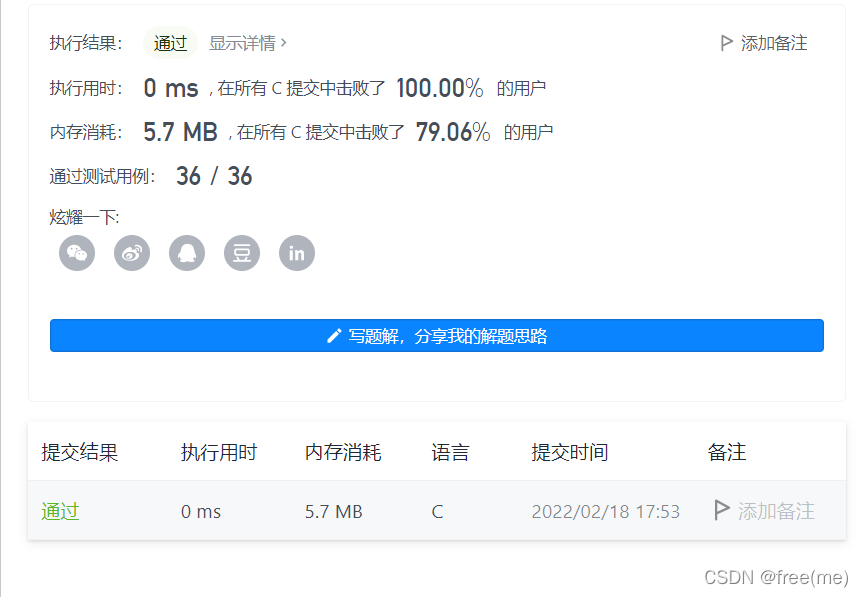Image resolution: width=863 pixels, height=597 pixels.
Task: Select the 5.7 MB cell in table
Action: (334, 512)
